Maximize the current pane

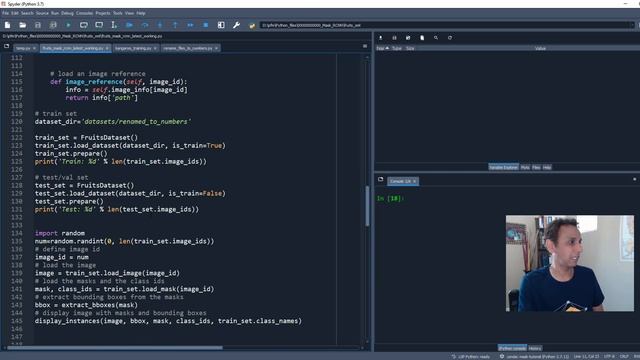221,25
